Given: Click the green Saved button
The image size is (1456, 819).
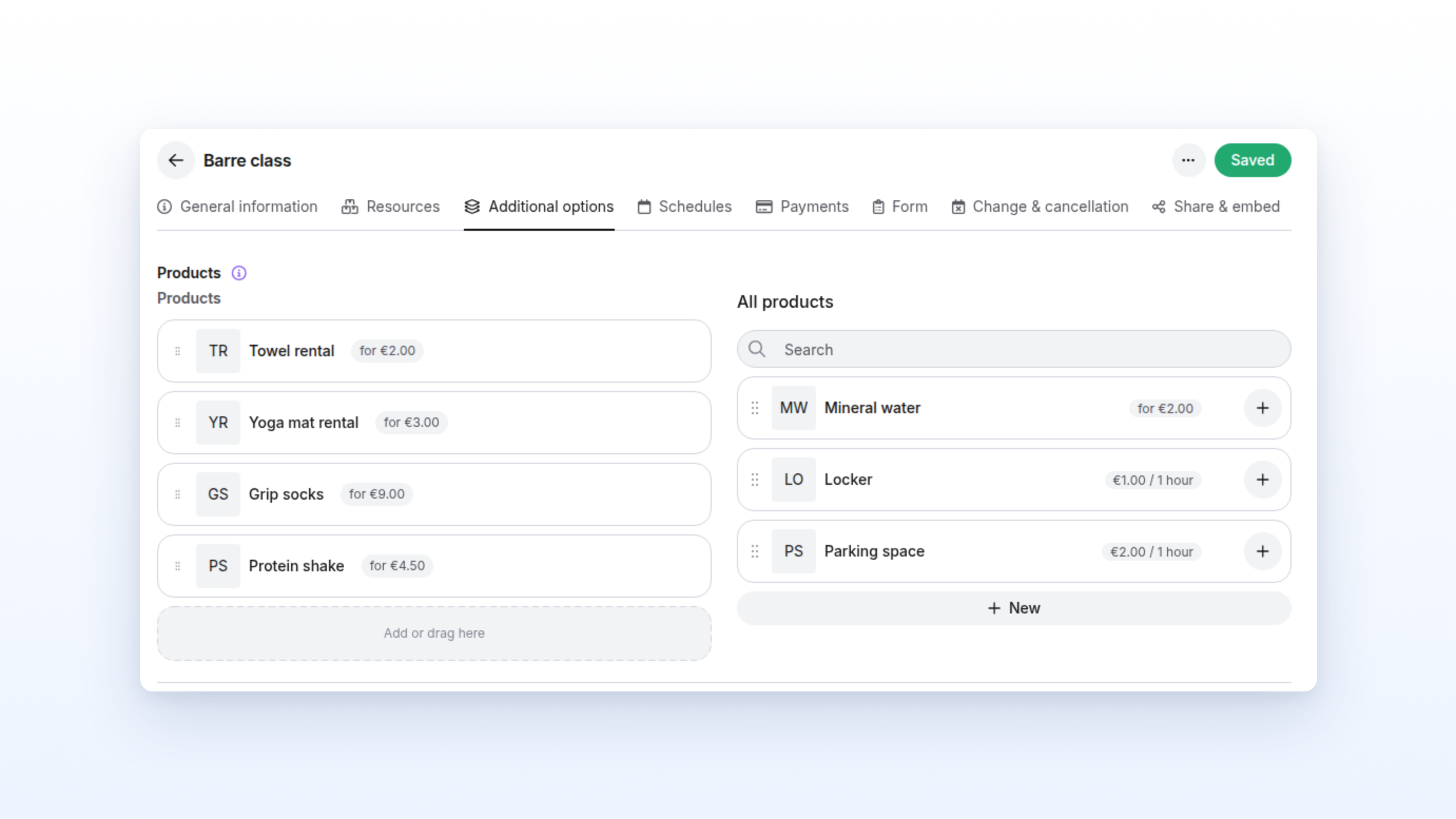Looking at the screenshot, I should 1253,161.
